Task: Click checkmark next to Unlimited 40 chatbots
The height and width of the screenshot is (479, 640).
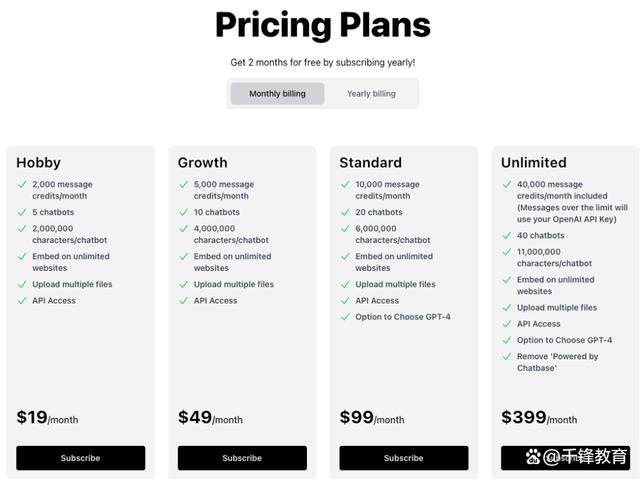Action: [507, 235]
